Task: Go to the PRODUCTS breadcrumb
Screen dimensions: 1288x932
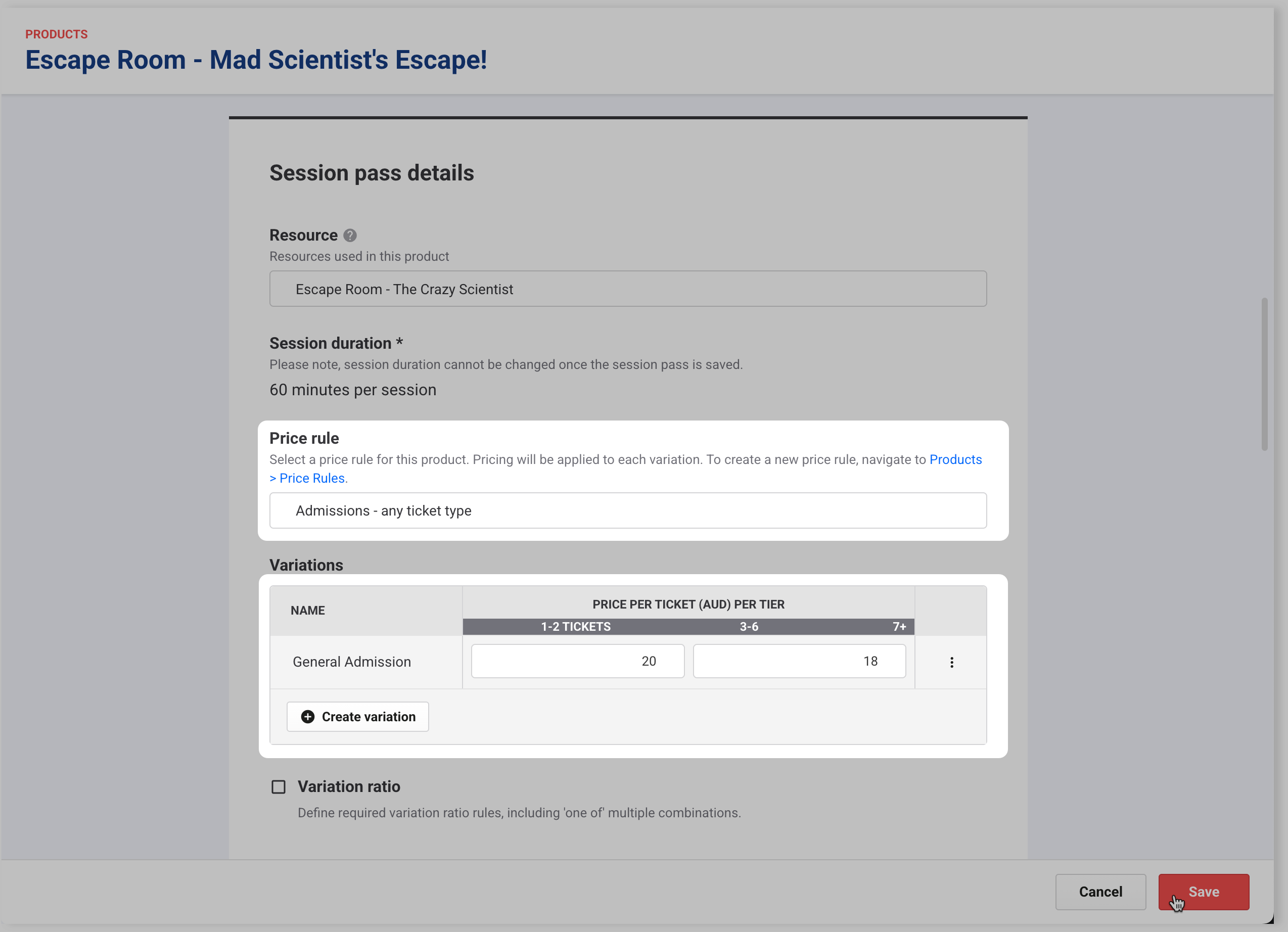Action: [56, 34]
